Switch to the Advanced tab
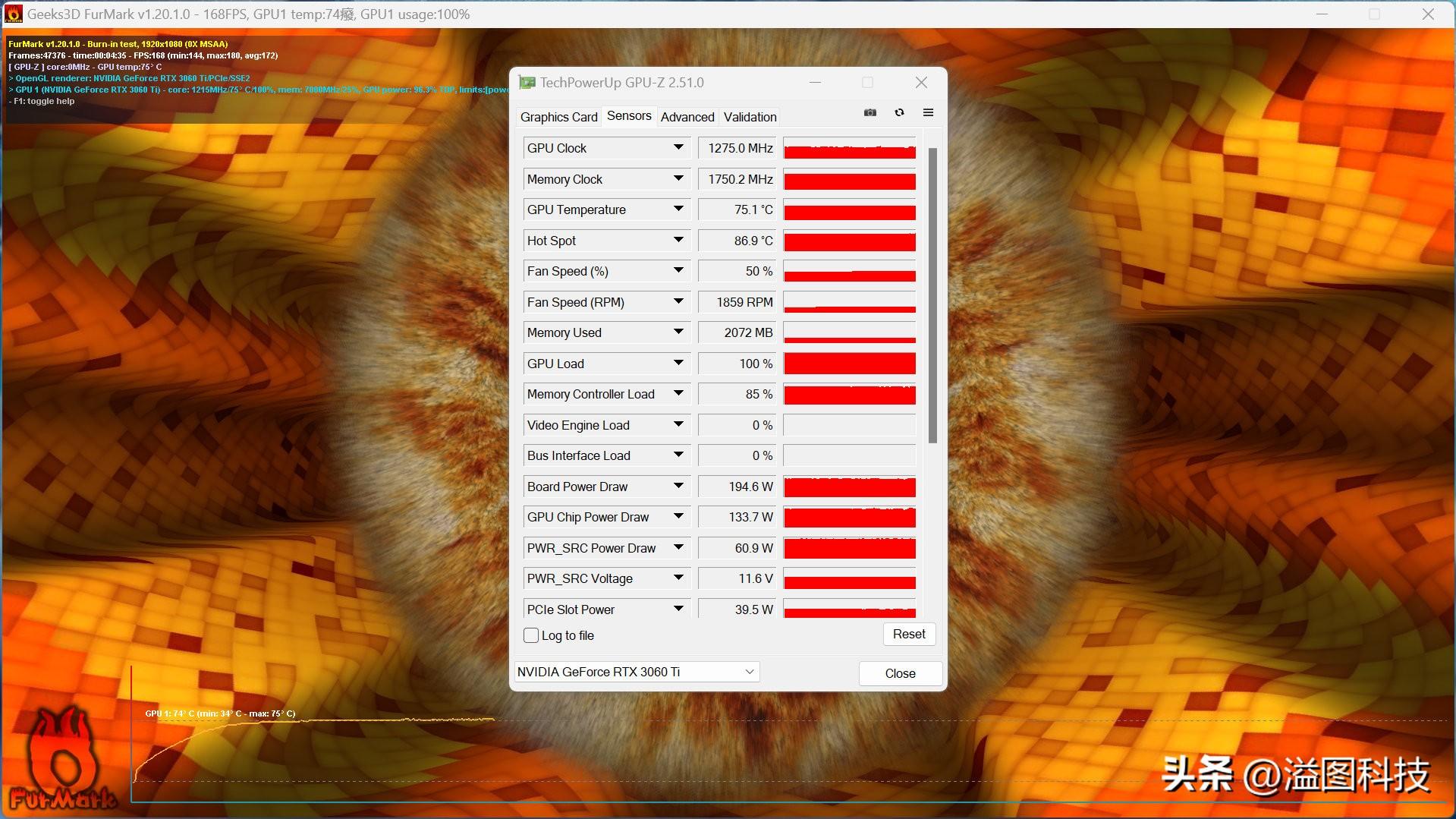Screen dimensions: 1456x819 (x=687, y=117)
